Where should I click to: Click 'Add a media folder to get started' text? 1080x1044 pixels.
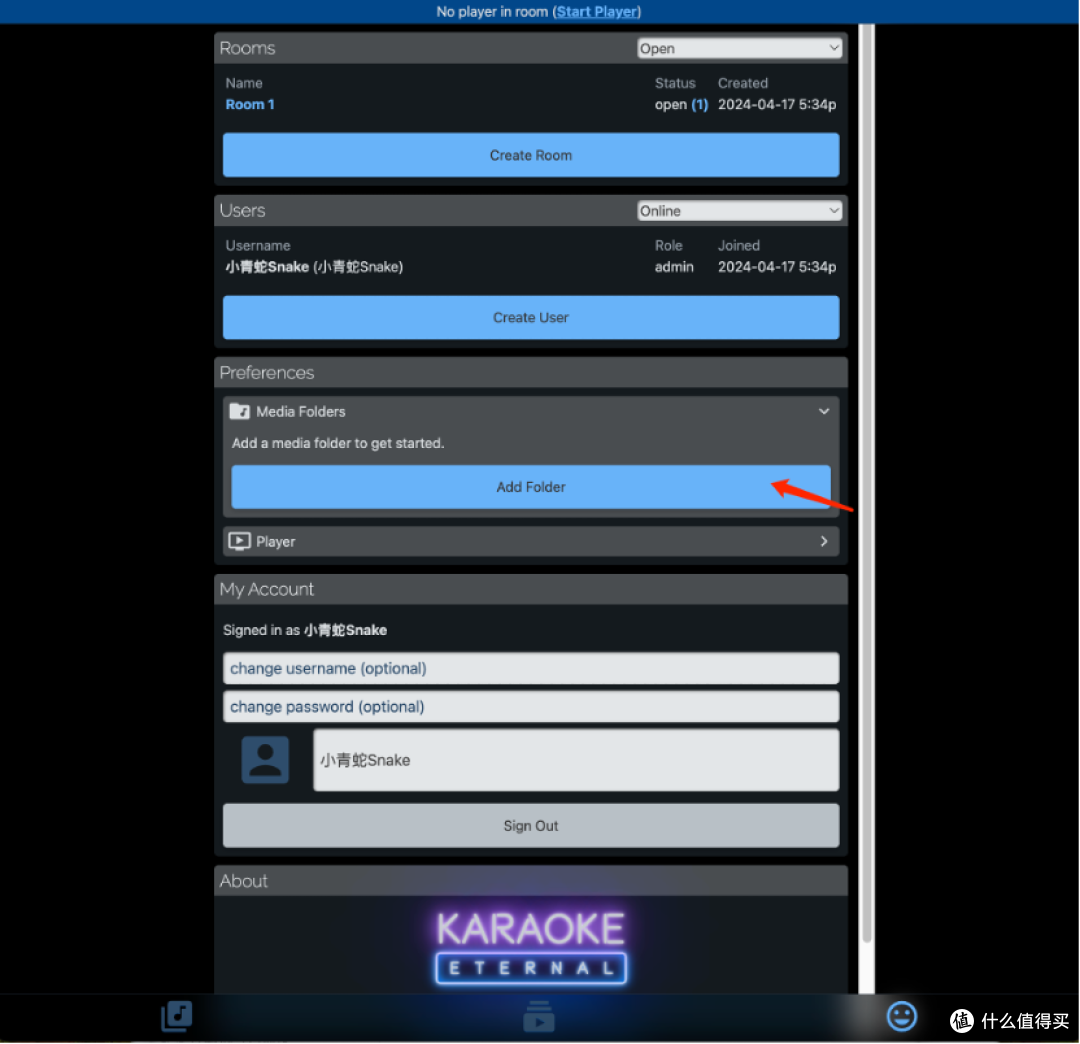pos(338,443)
